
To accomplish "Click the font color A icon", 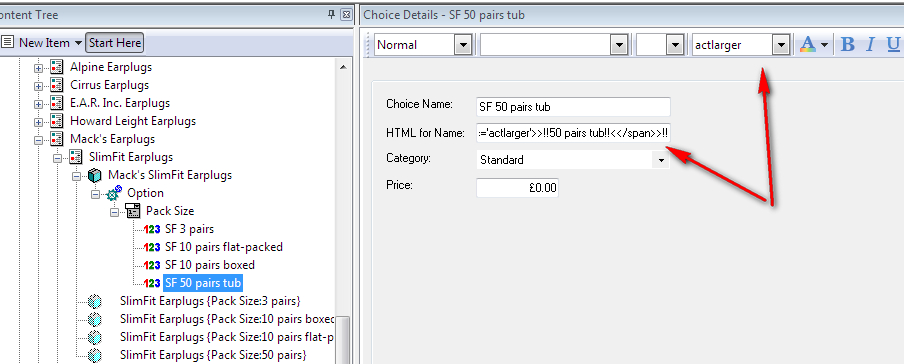I will coord(808,44).
